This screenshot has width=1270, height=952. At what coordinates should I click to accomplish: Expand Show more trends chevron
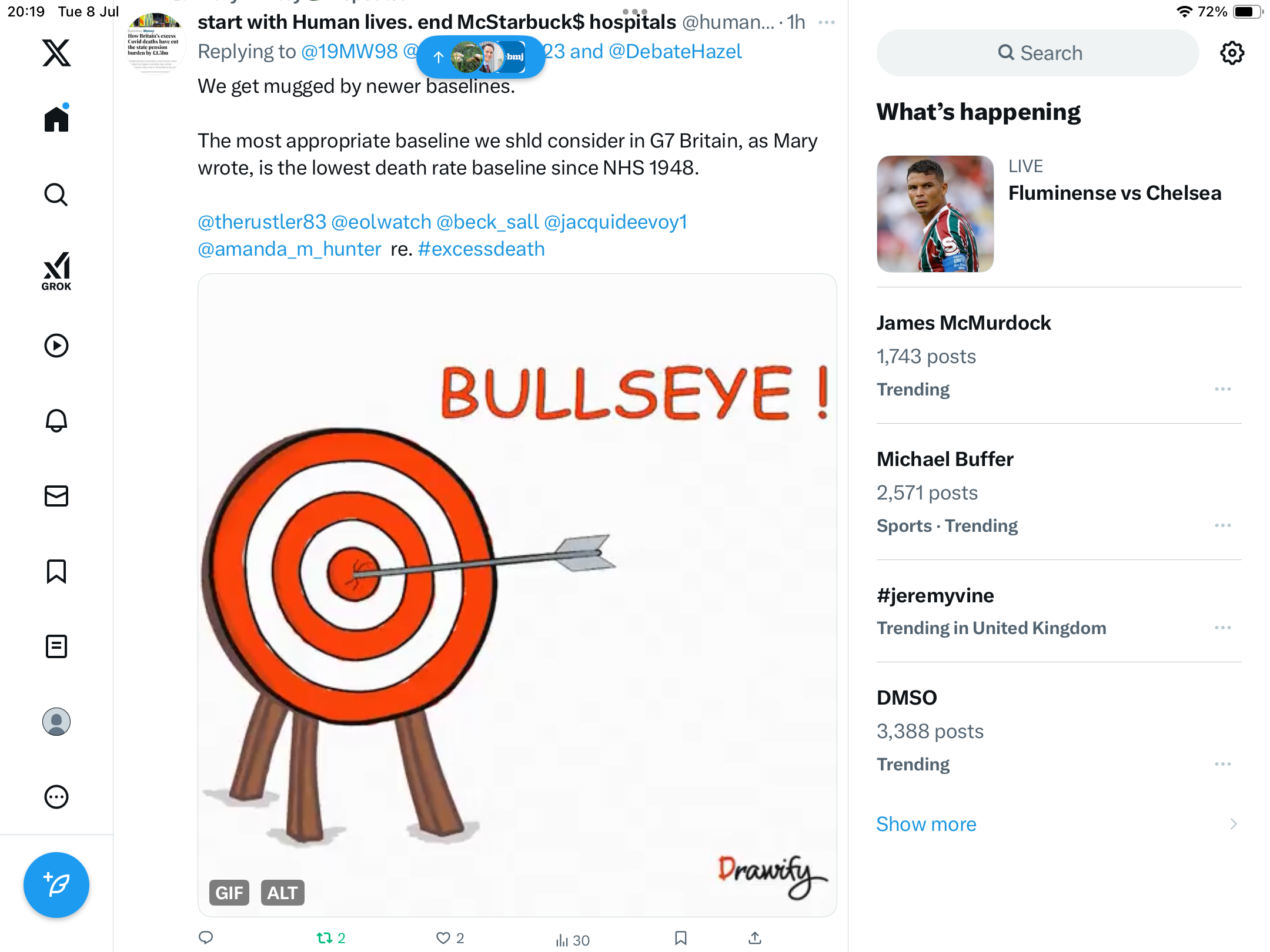tap(1234, 824)
